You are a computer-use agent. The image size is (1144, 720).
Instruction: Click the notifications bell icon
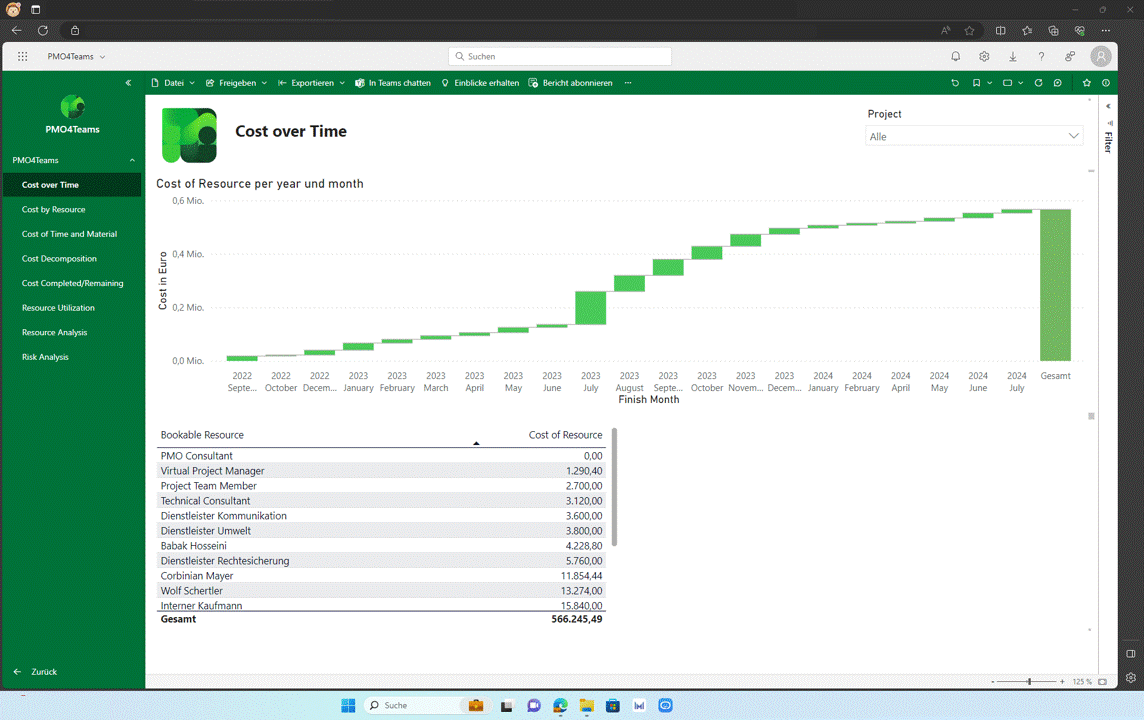pos(955,57)
